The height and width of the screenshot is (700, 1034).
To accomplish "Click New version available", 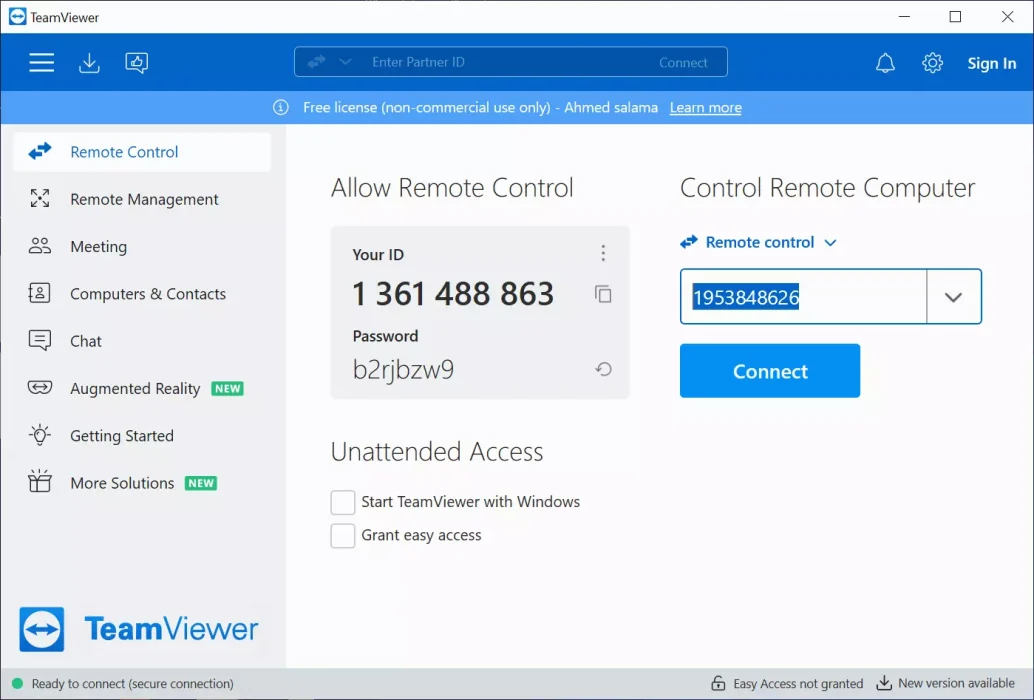I will pos(956,684).
